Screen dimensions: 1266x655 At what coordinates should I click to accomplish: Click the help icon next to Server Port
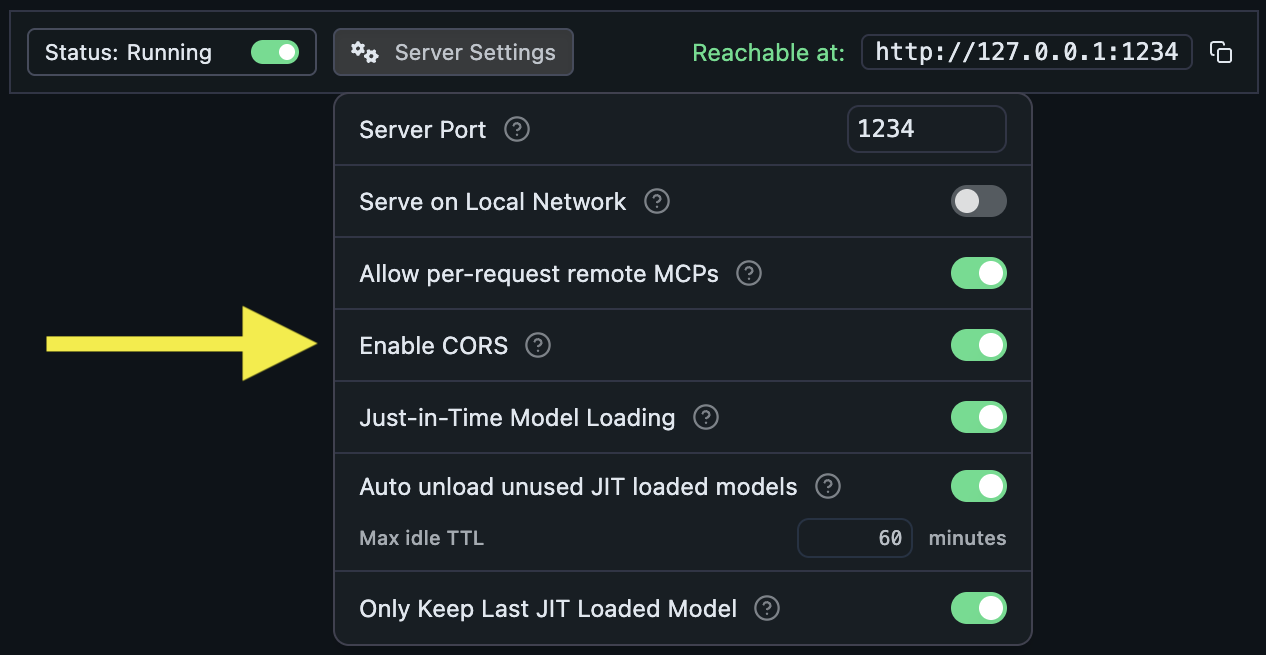[517, 129]
